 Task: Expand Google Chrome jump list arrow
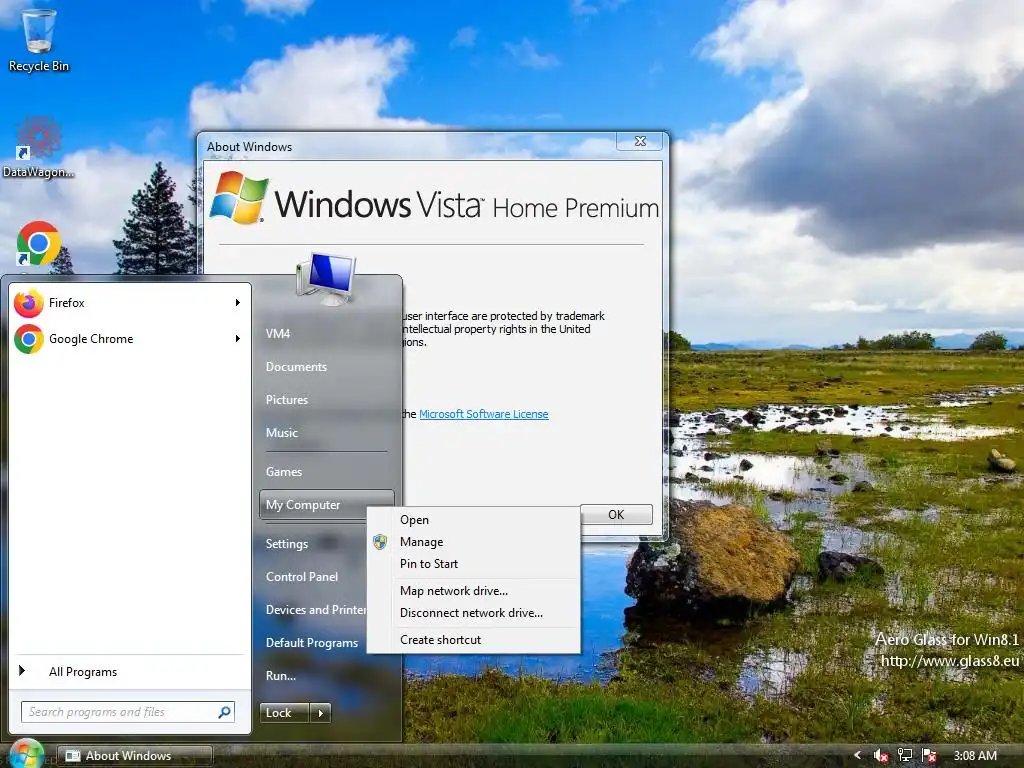tap(238, 339)
